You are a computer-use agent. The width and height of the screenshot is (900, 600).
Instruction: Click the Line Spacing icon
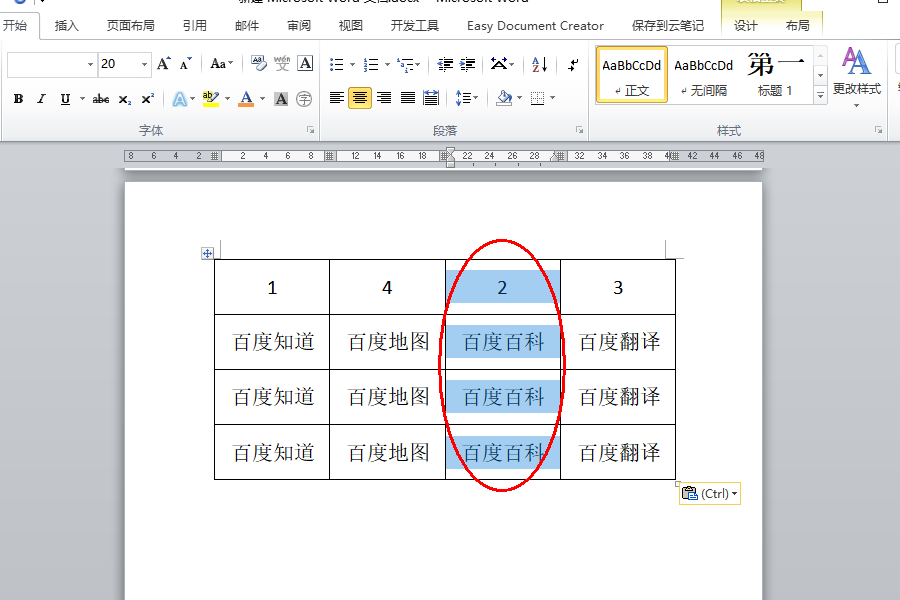pos(463,98)
